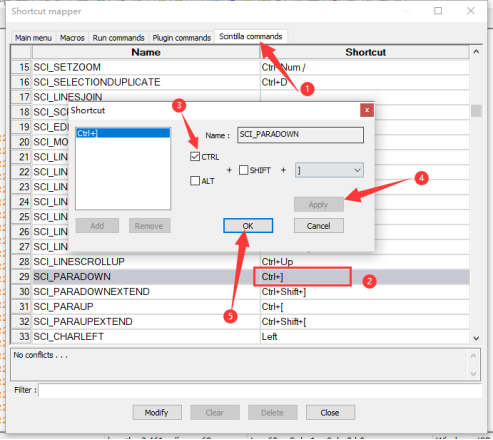Click conflicts box scroll up arrow
The height and width of the screenshot is (440, 493).
473,356
